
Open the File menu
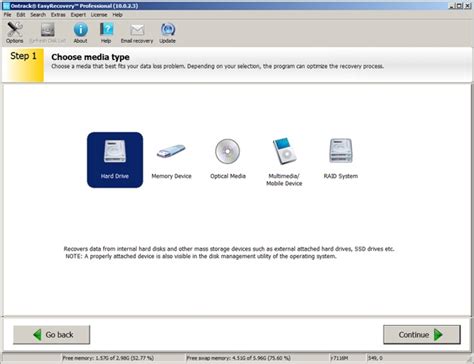coord(7,15)
